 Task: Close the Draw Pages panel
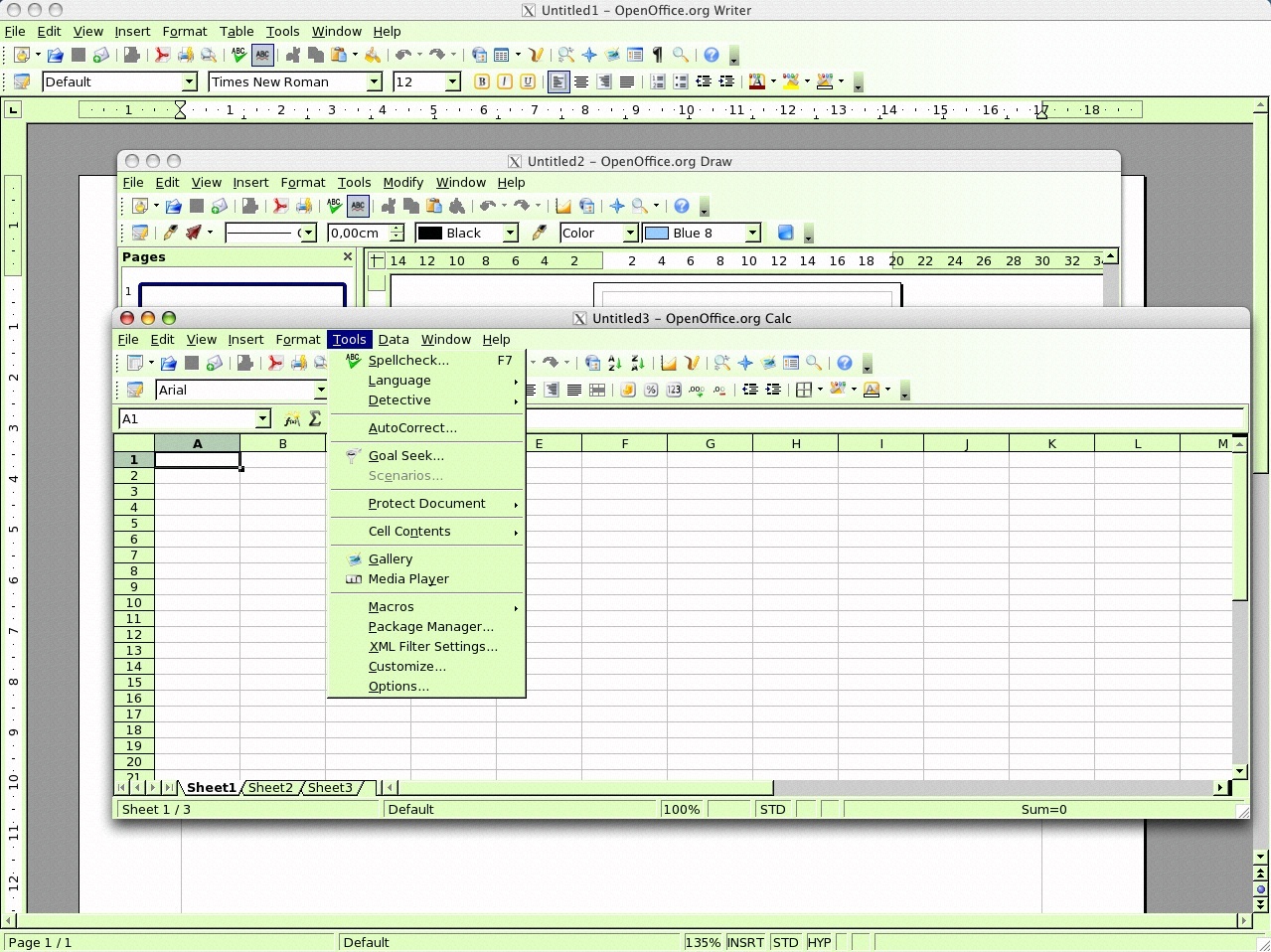pos(347,257)
